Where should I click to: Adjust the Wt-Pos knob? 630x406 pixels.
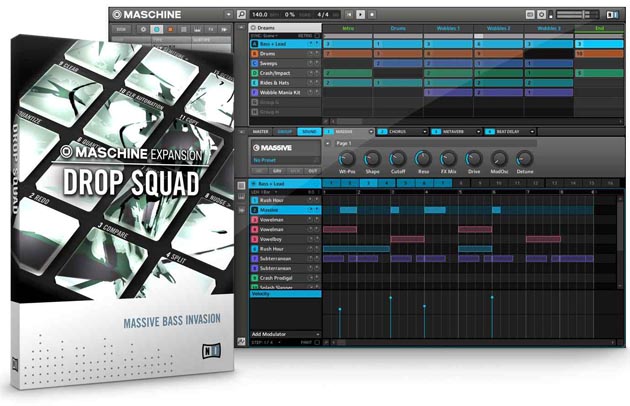tap(347, 159)
